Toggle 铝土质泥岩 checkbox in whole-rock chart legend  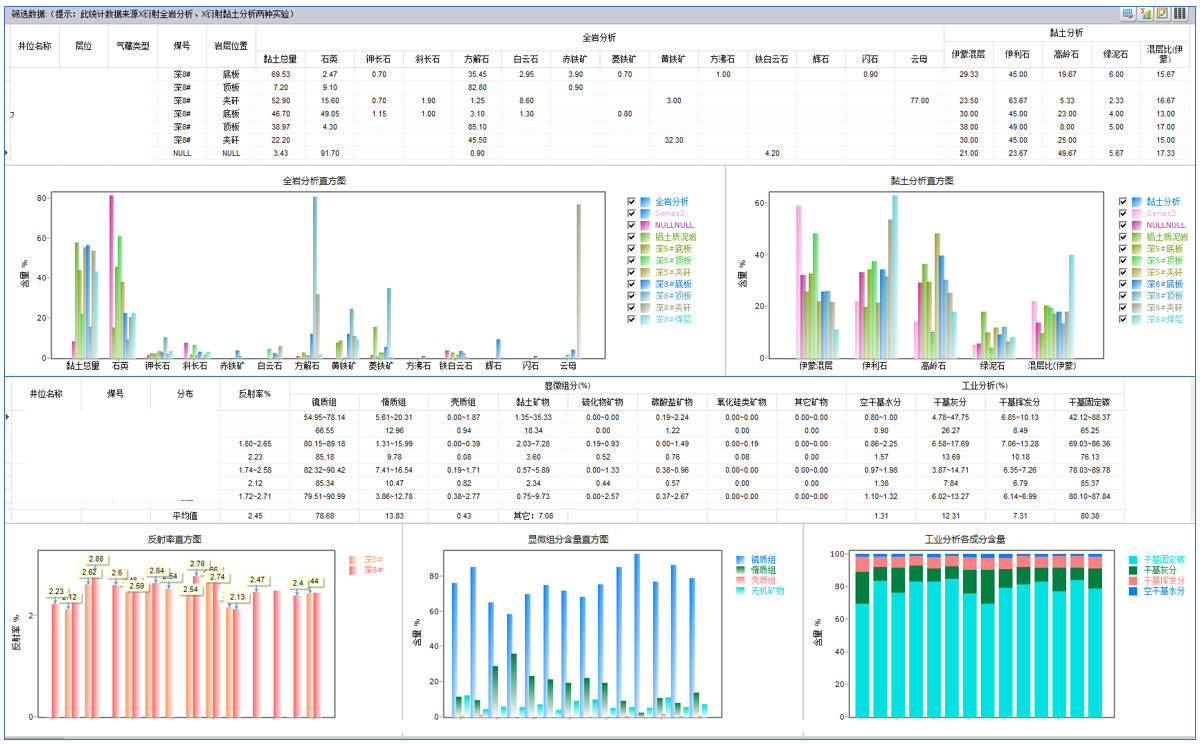coord(631,237)
